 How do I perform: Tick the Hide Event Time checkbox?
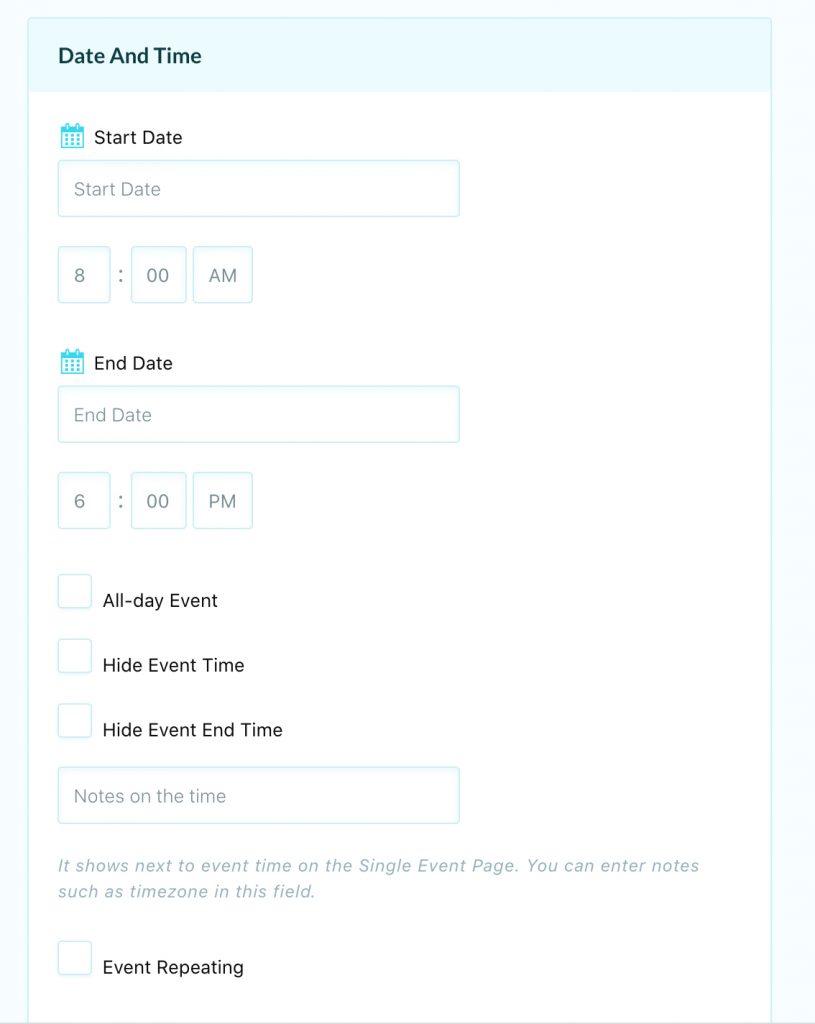pyautogui.click(x=74, y=656)
